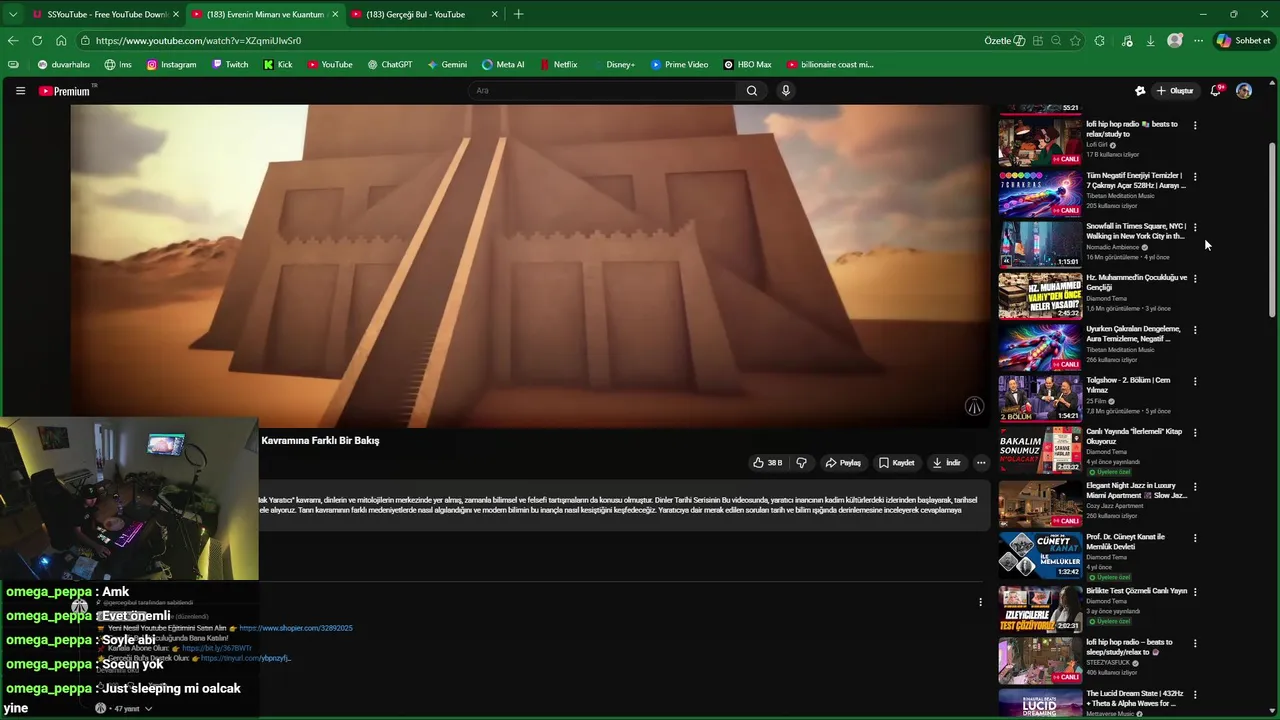Image resolution: width=1280 pixels, height=720 pixels.
Task: Open the Twitch bookmark
Action: pos(230,64)
